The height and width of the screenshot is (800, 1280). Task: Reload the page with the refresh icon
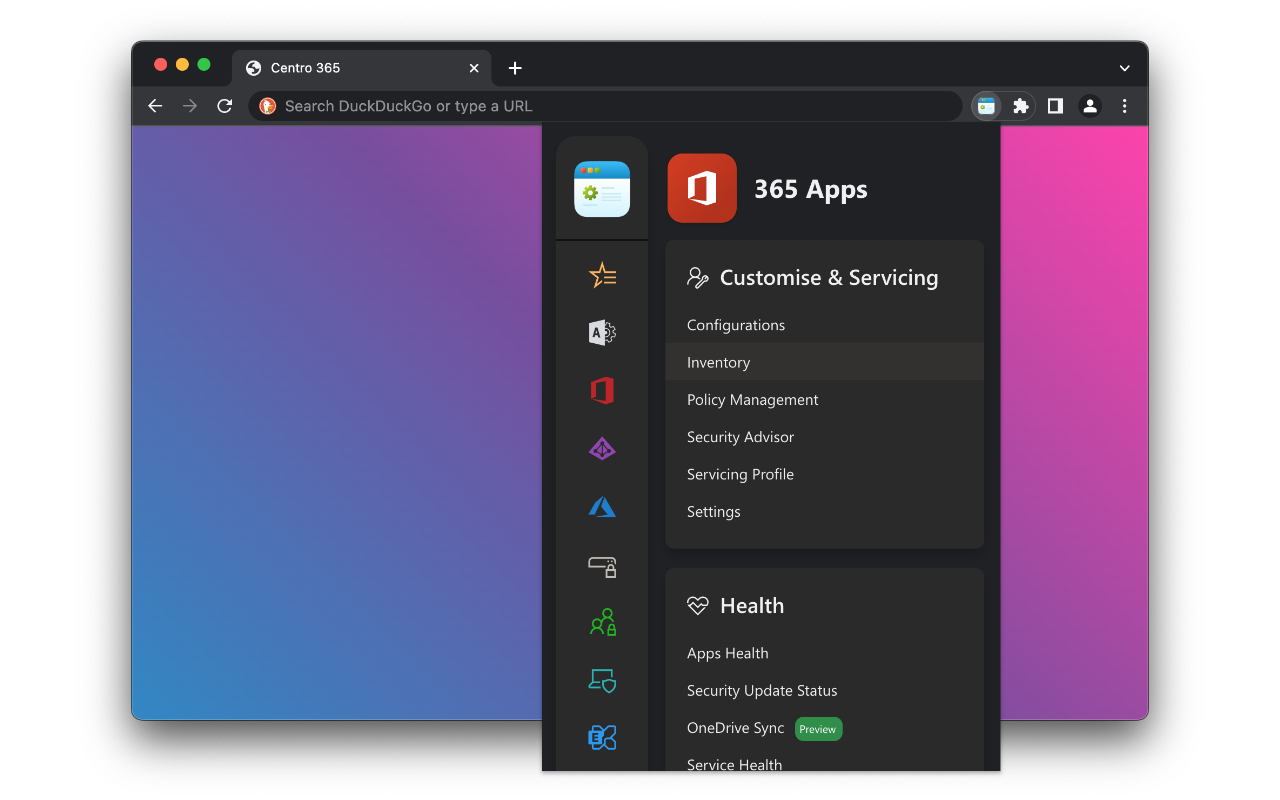tap(225, 106)
